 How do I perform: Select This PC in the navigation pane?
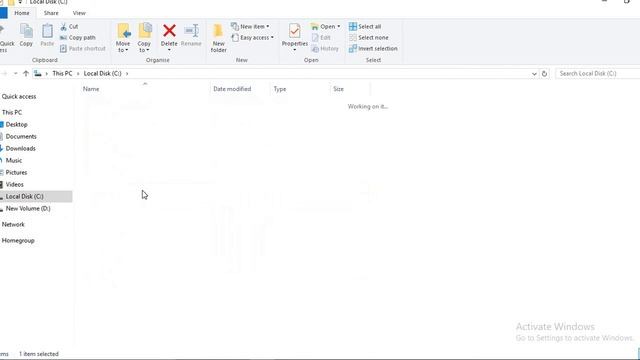[12, 112]
